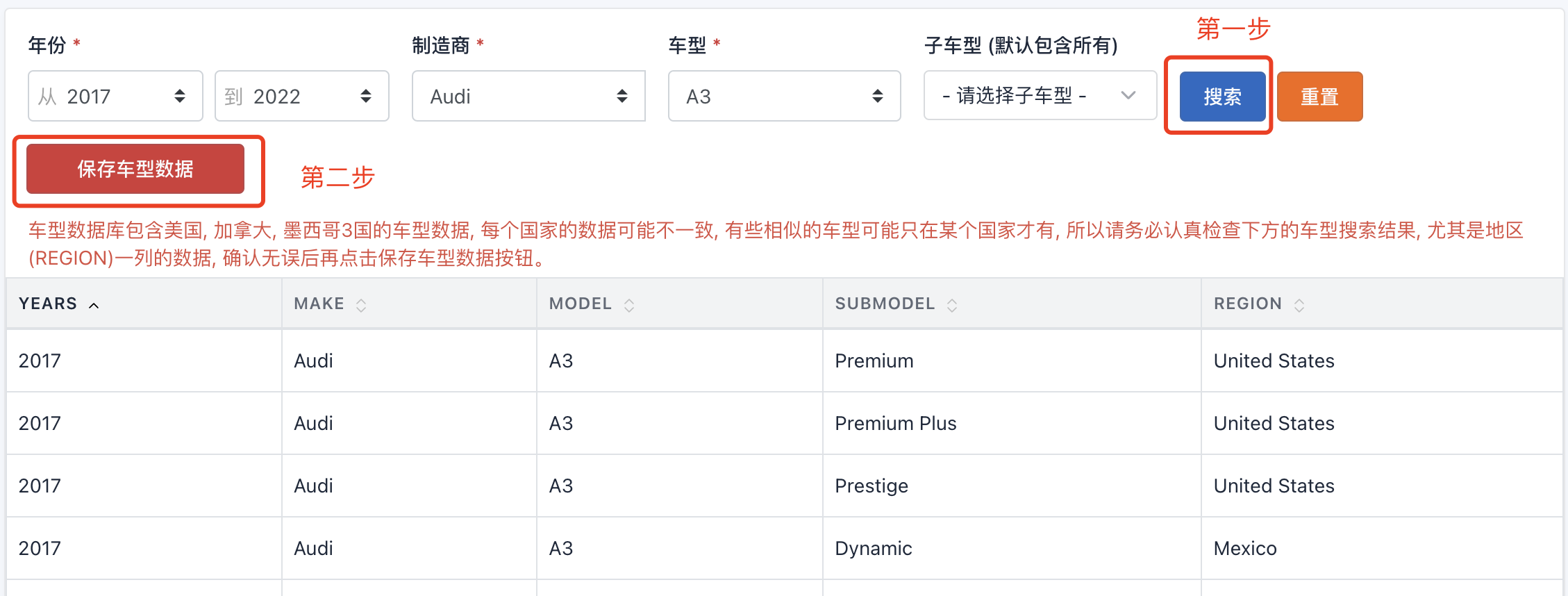Expand the manufacturer Audi dropdown
Image resolution: width=1568 pixels, height=596 pixels.
[x=528, y=96]
